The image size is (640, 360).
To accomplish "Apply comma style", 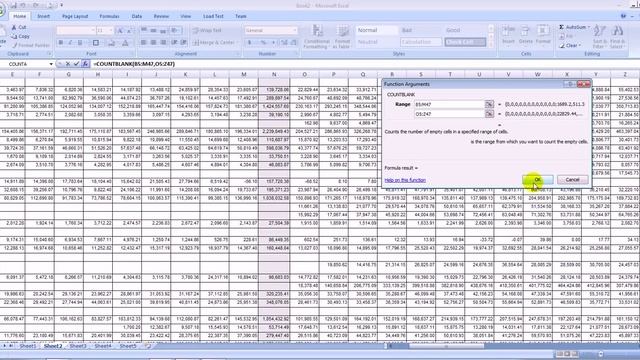I will tap(273, 42).
